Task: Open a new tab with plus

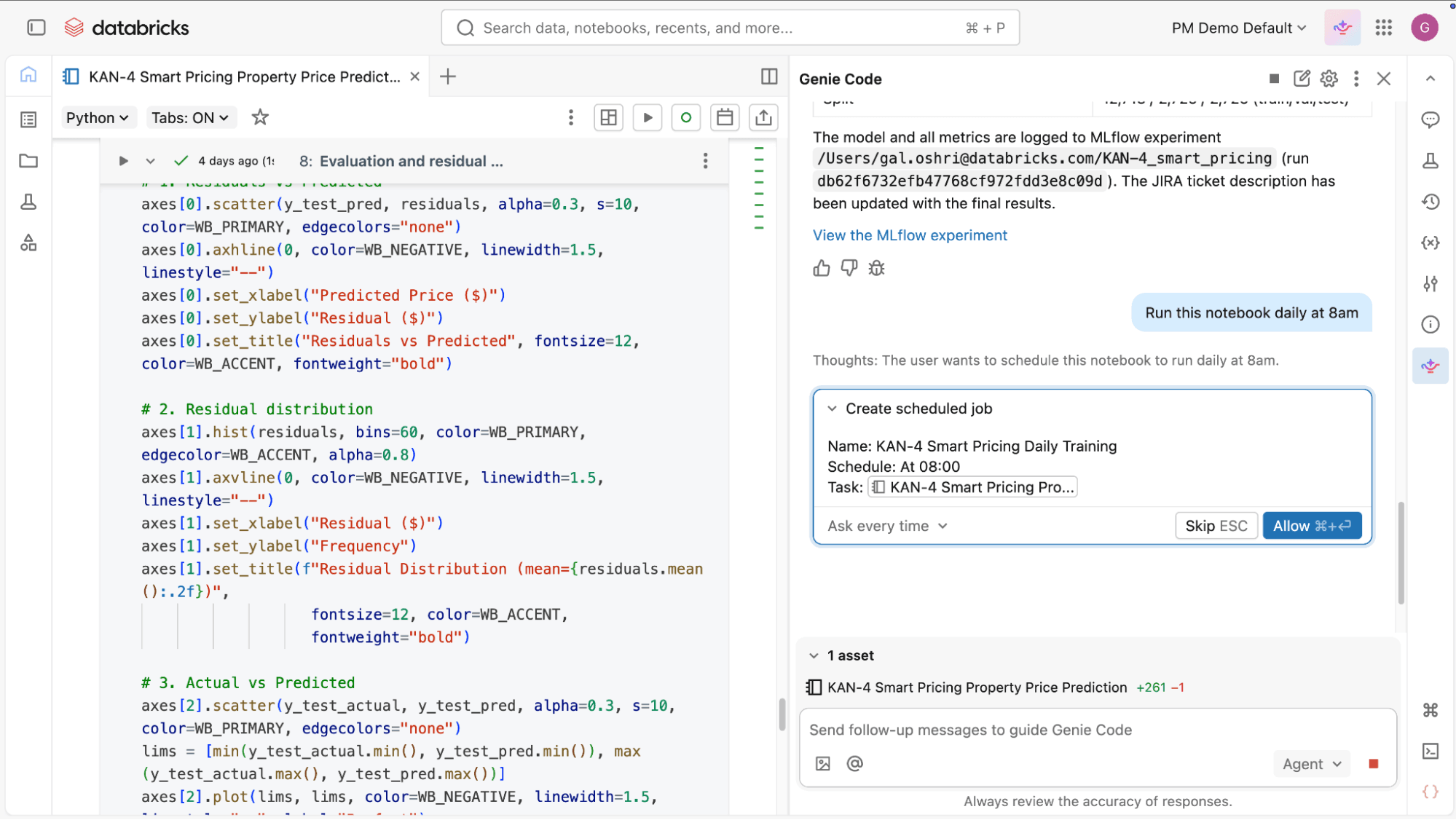Action: (x=448, y=76)
